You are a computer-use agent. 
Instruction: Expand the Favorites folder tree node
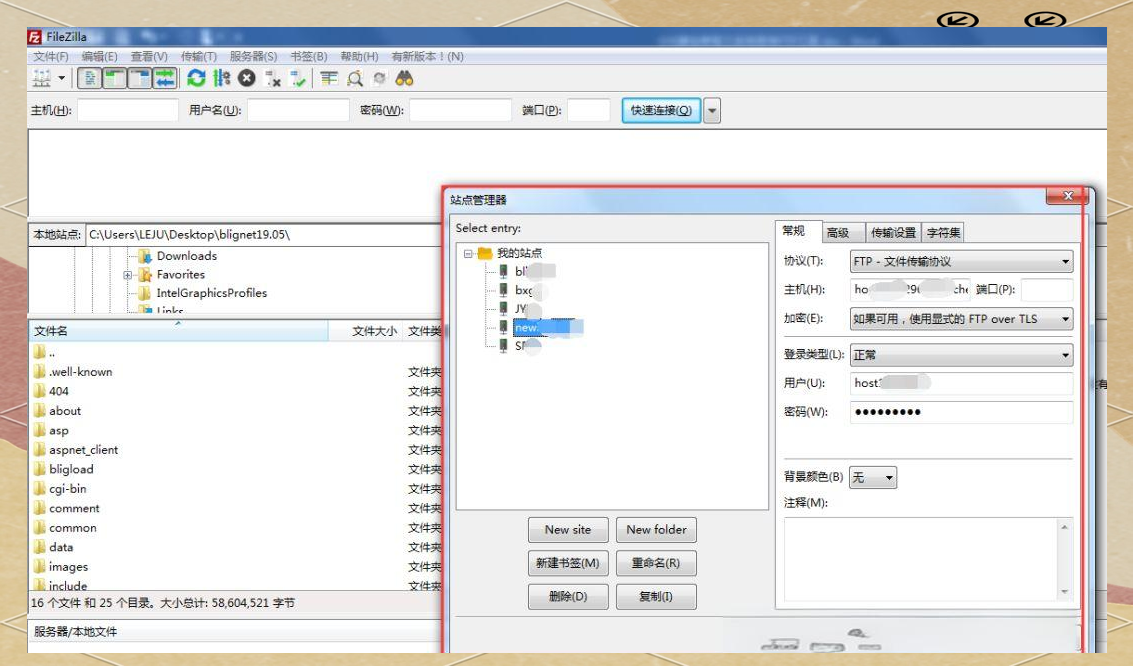(128, 275)
